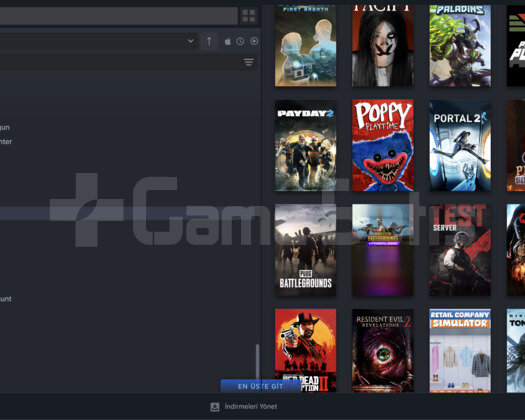This screenshot has width=525, height=420.
Task: Toggle the Apple macOS games filter
Action: pyautogui.click(x=228, y=41)
